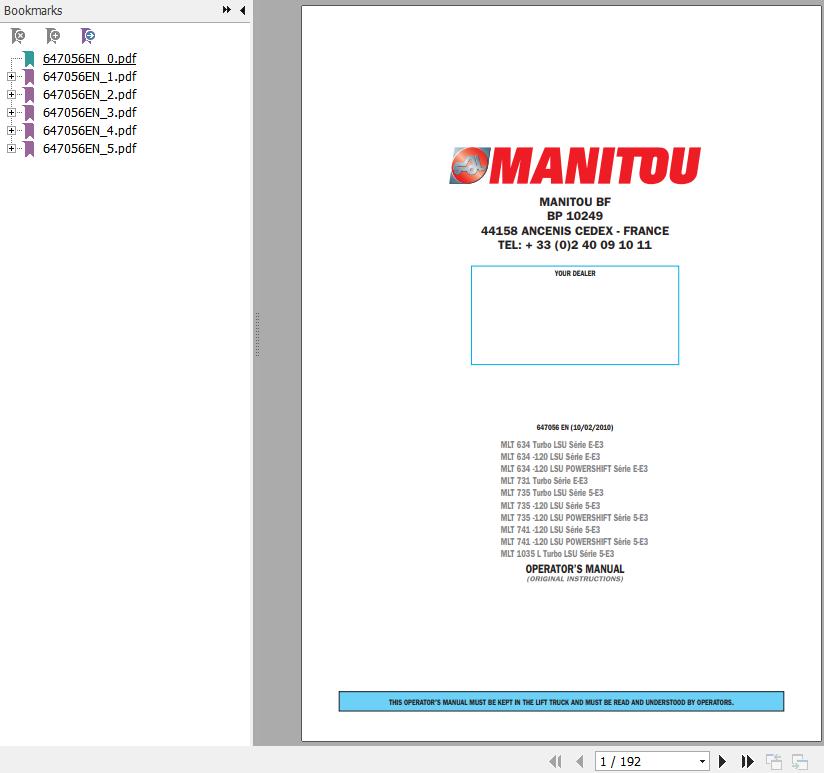The image size is (824, 773).
Task: Click the purple bookmark icon of 647056EN_5.pdf
Action: coord(29,149)
